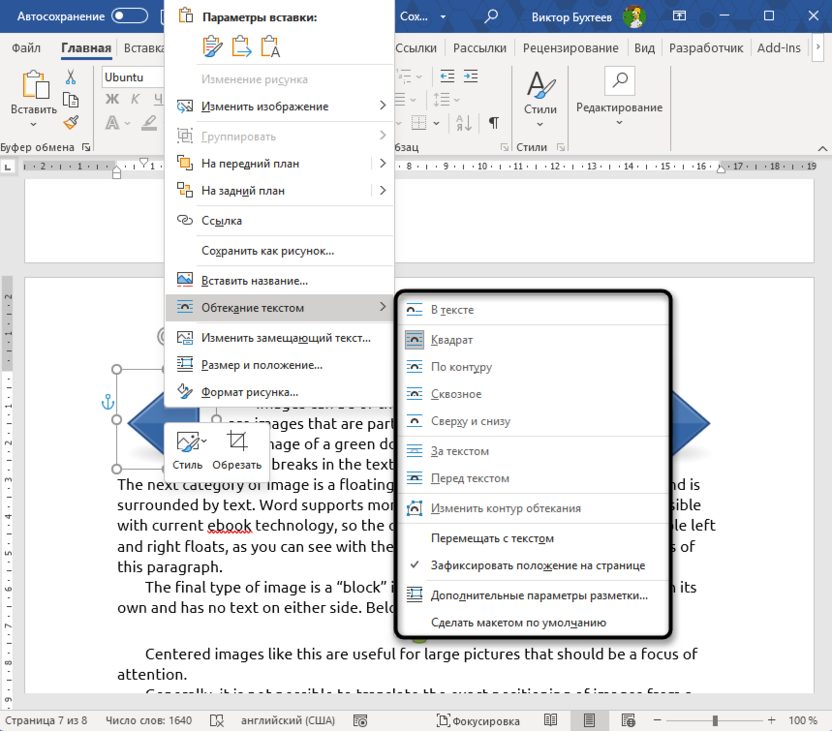Click the Cut scissors icon in the ribbon

coord(71,78)
